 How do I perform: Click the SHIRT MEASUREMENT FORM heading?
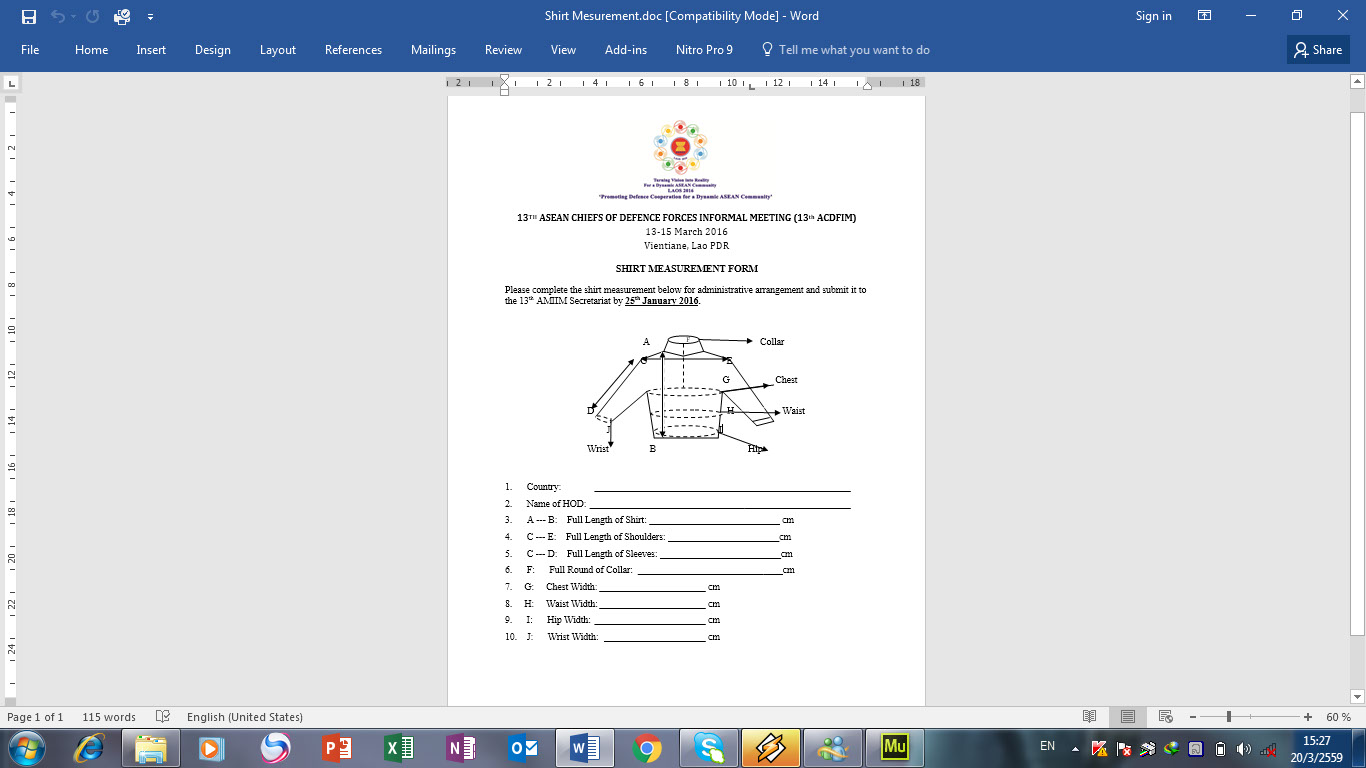pyautogui.click(x=687, y=269)
